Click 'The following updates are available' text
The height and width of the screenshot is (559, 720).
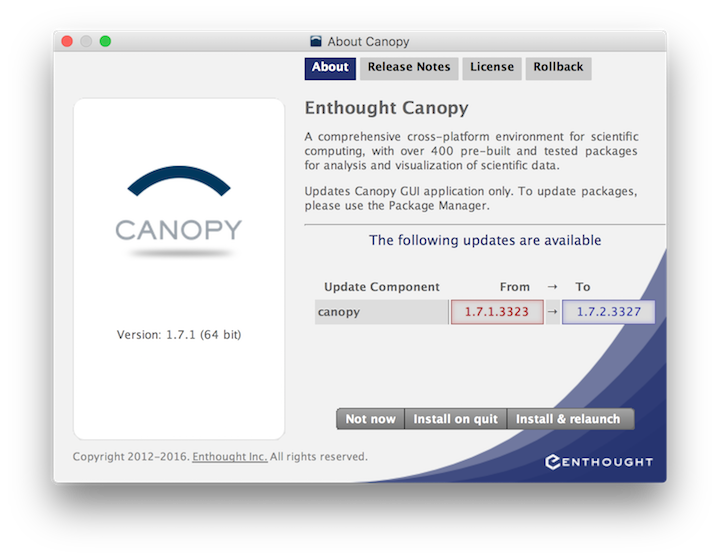485,240
